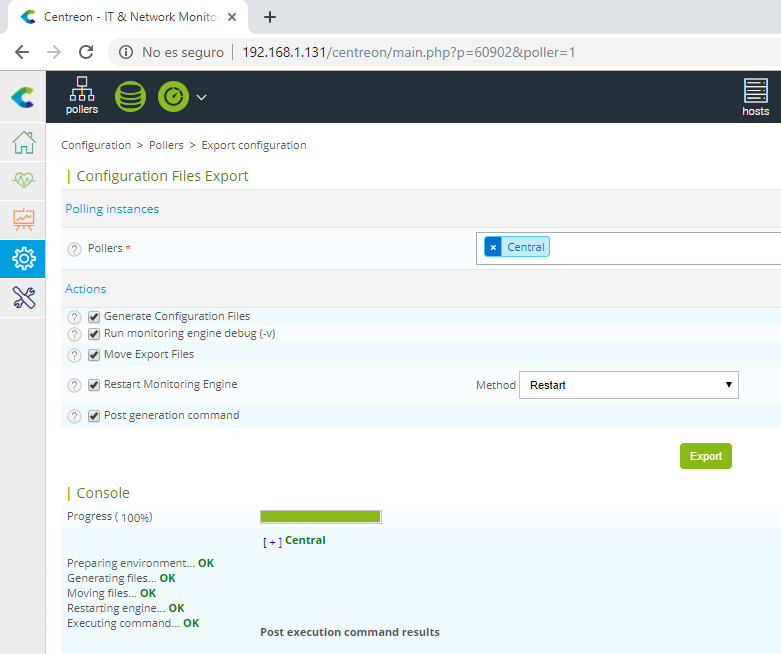781x654 pixels.
Task: Click 'Executing command... OK' status line
Action: point(133,623)
